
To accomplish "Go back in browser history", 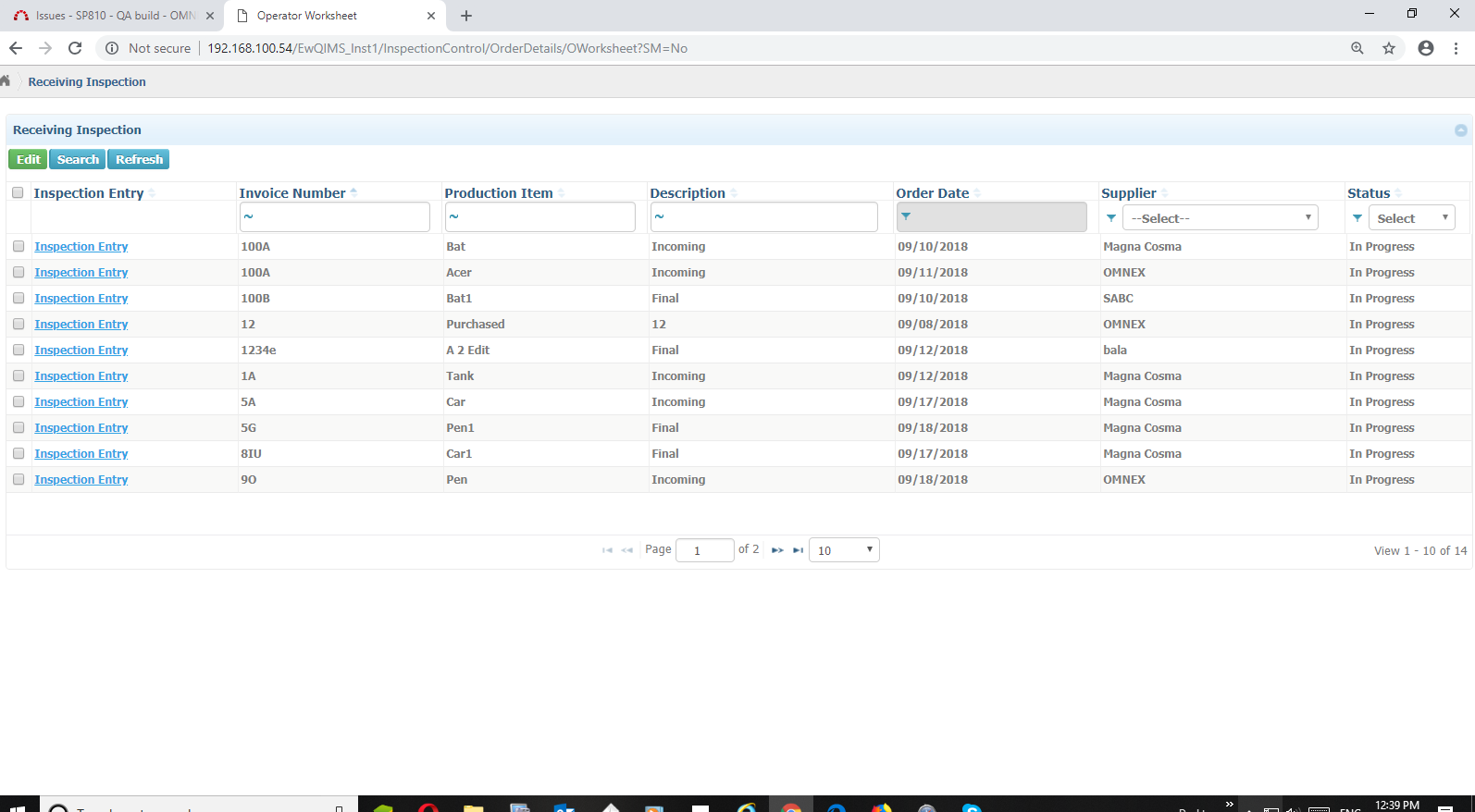I will (x=16, y=48).
